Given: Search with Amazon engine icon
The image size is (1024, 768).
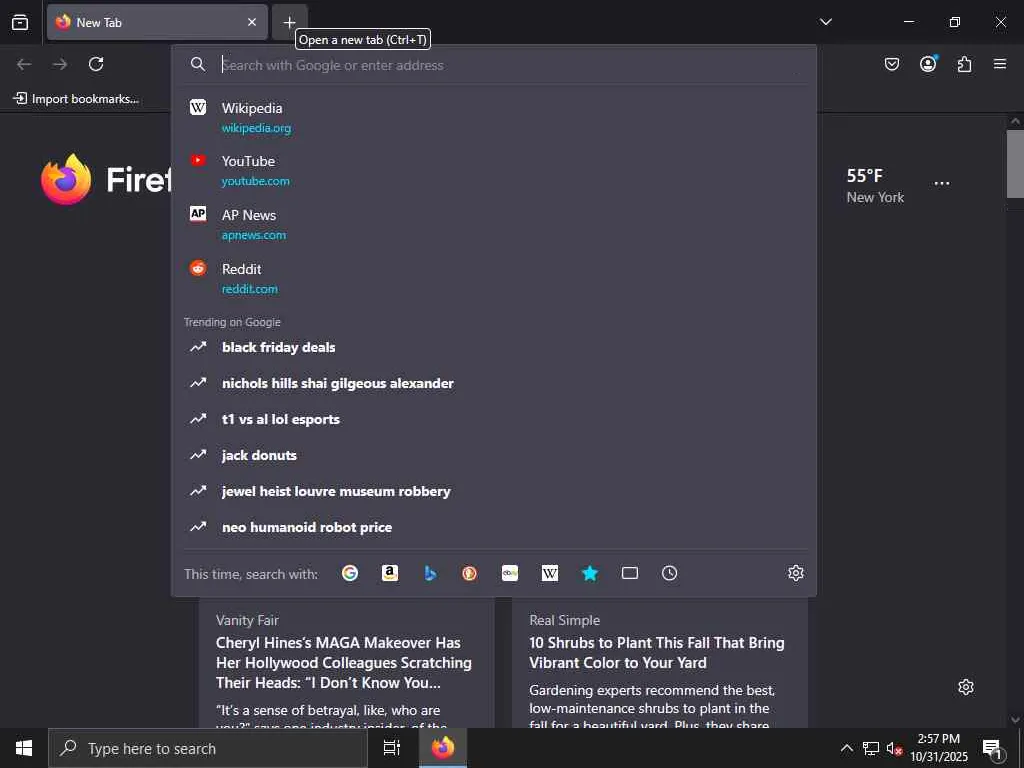Looking at the screenshot, I should click(x=390, y=573).
